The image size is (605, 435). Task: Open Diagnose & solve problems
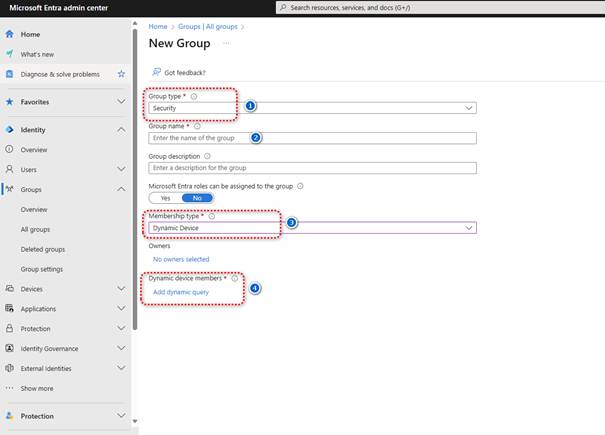click(60, 74)
